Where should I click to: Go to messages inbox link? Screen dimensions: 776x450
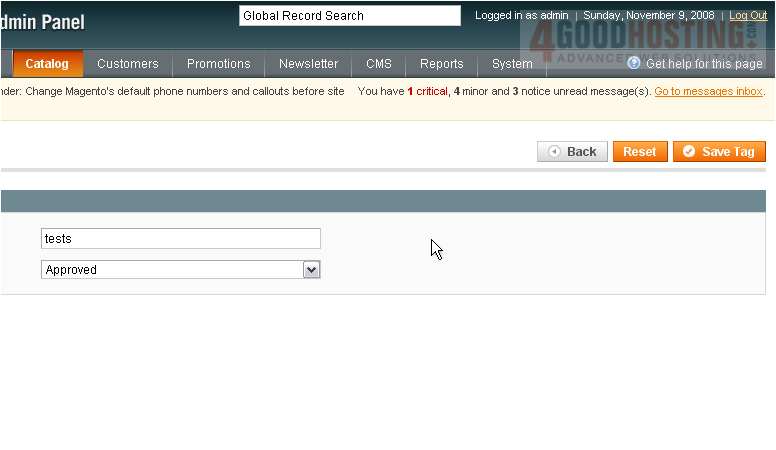[x=708, y=91]
